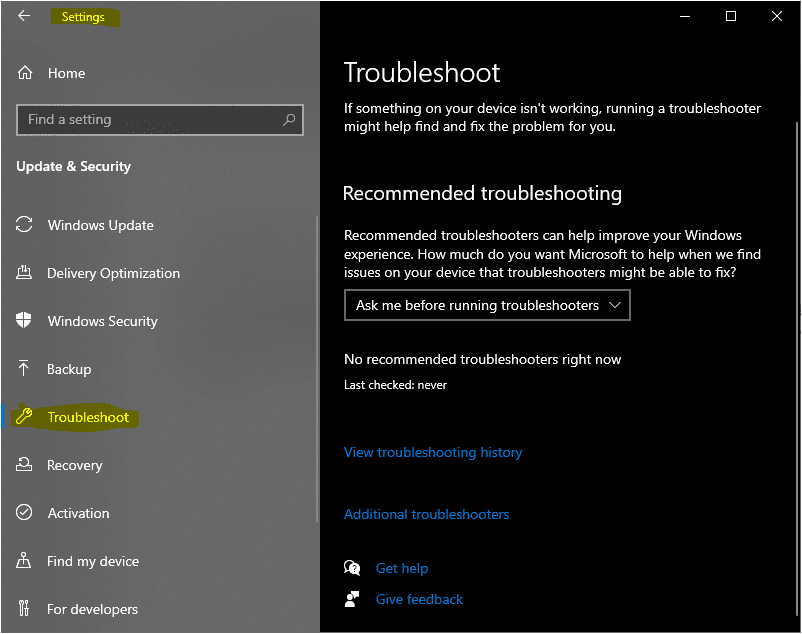Click the Give feedback person icon
Viewport: 802px width, 634px height.
(x=352, y=599)
